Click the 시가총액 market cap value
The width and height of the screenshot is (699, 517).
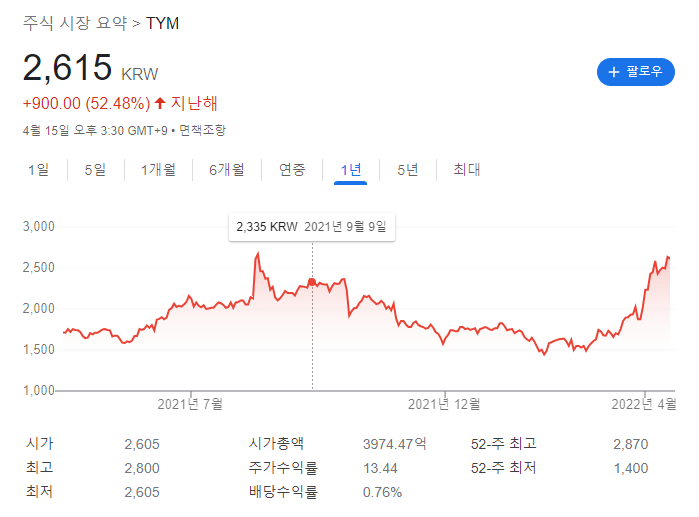(393, 444)
